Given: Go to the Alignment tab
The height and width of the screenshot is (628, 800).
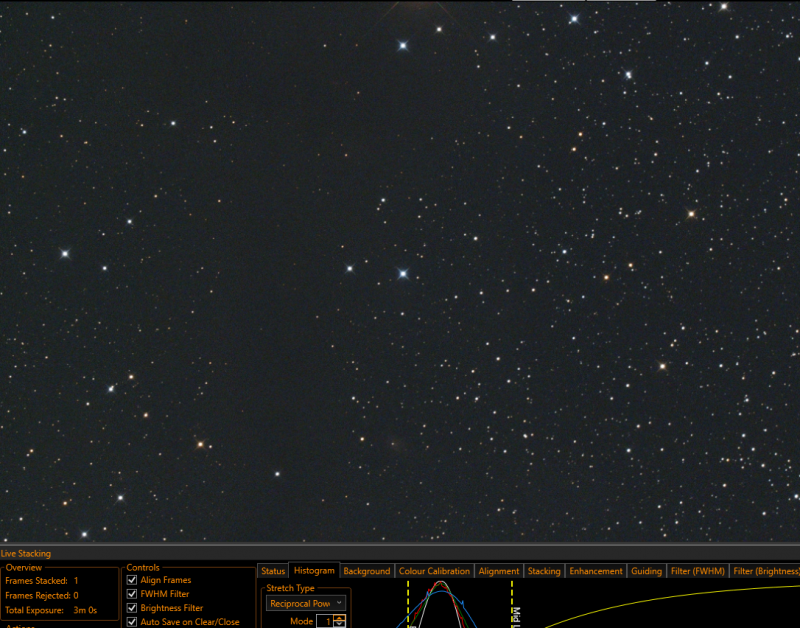Looking at the screenshot, I should coord(498,571).
